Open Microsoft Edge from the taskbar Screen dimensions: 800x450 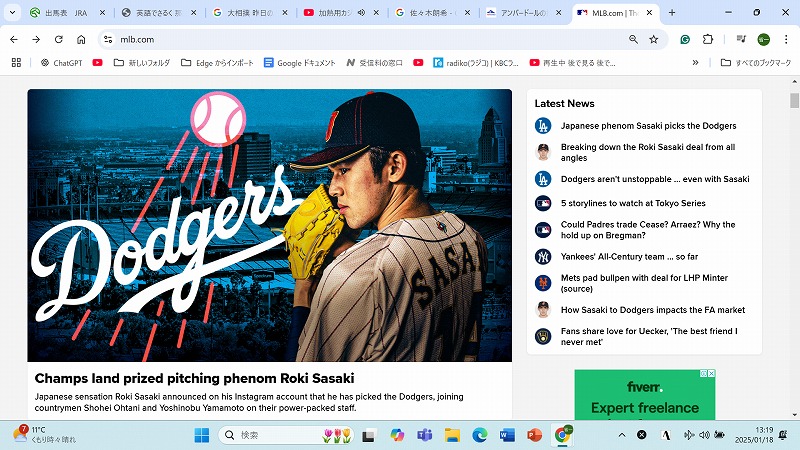pos(480,435)
